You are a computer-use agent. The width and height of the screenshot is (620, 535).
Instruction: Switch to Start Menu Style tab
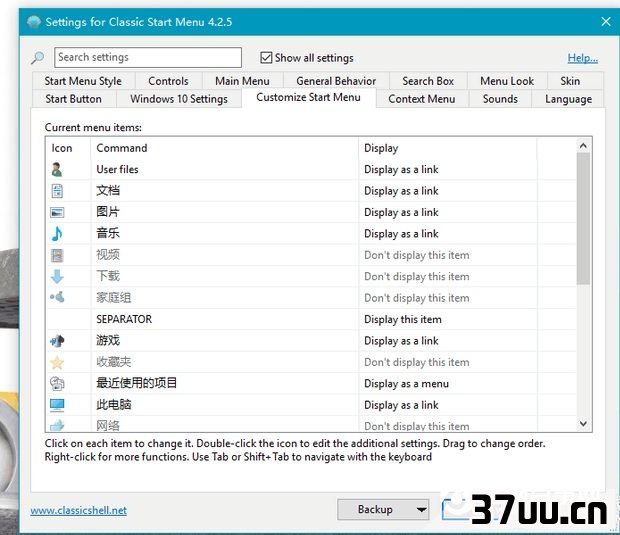pos(83,81)
